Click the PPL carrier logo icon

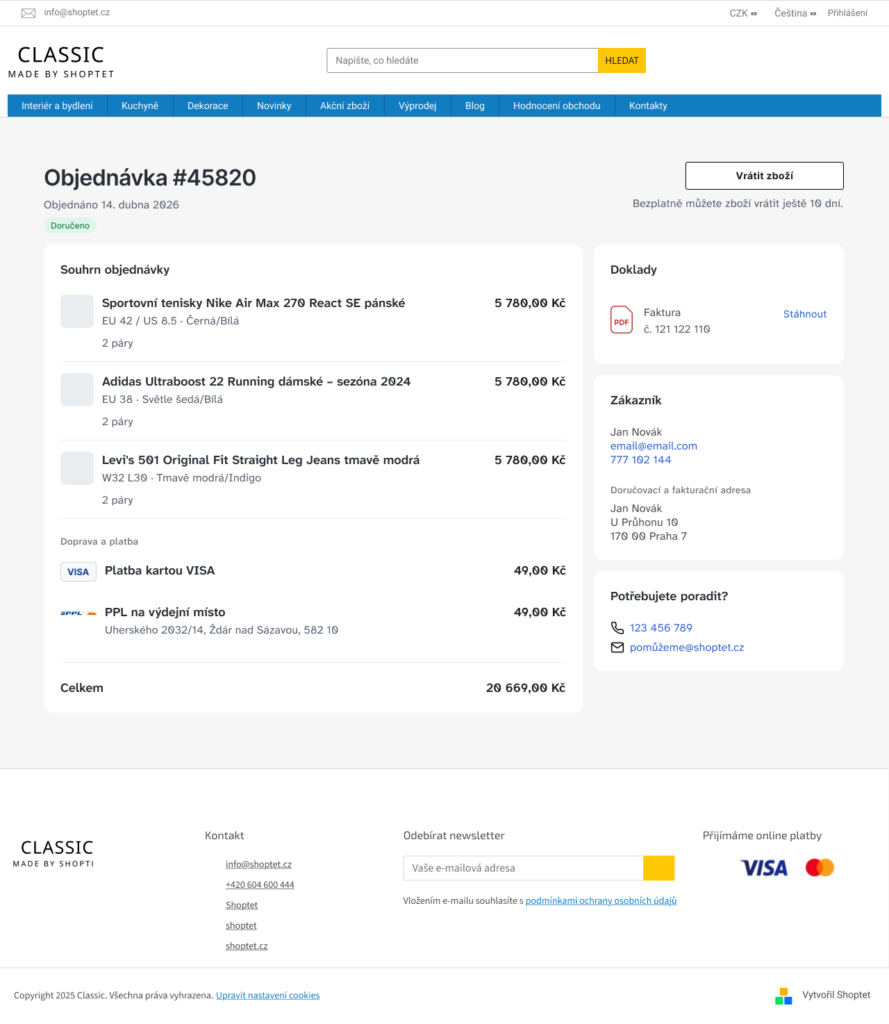point(78,613)
